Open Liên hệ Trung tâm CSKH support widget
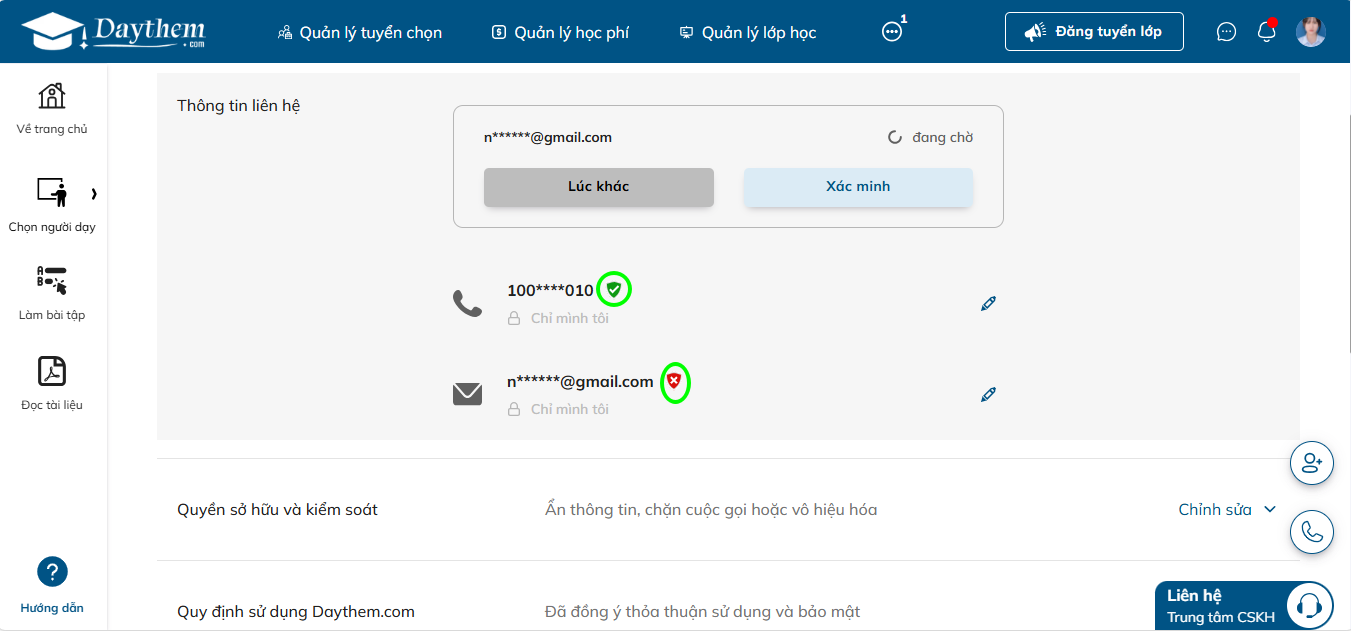The height and width of the screenshot is (631, 1351). pyautogui.click(x=1244, y=606)
